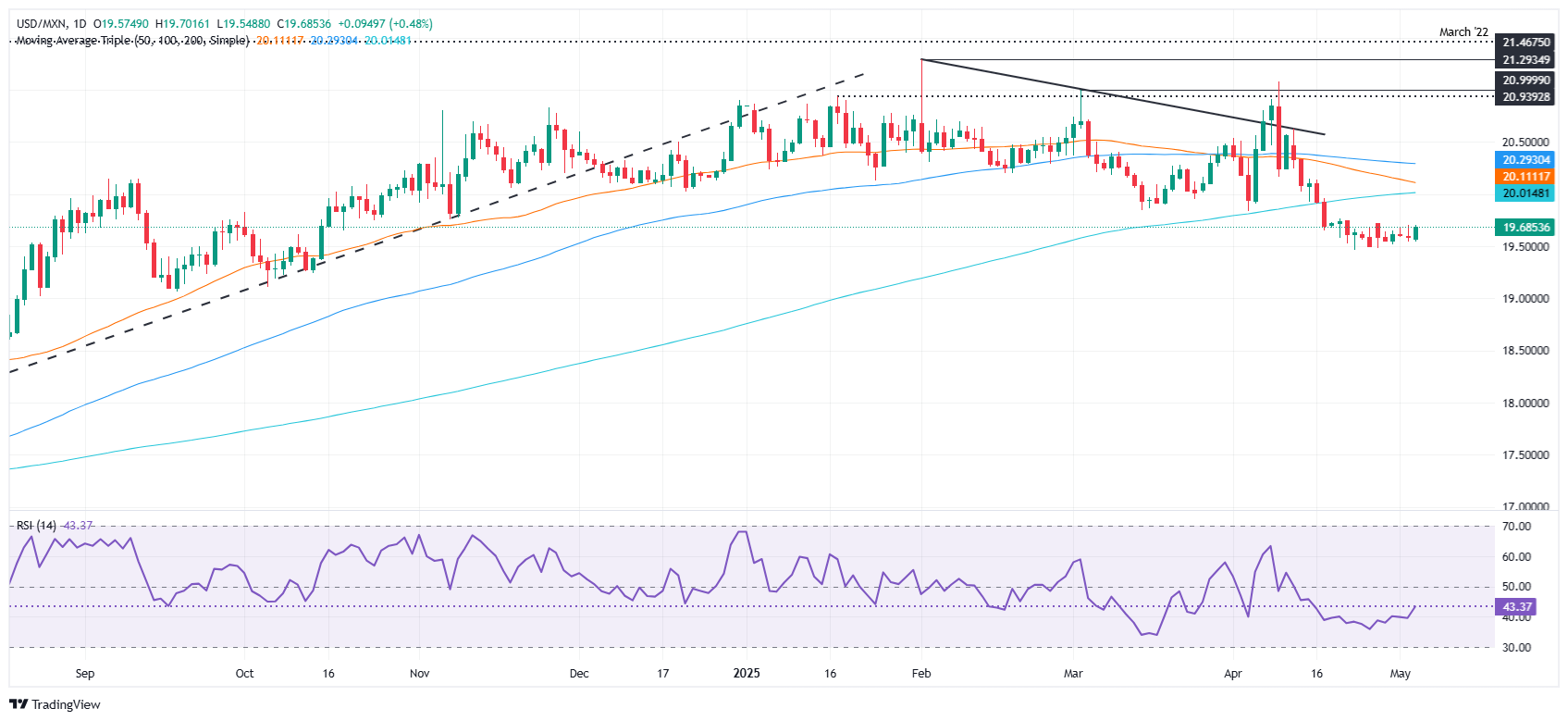Click the TradingView logo icon
The width and height of the screenshot is (1568, 721).
(x=19, y=704)
